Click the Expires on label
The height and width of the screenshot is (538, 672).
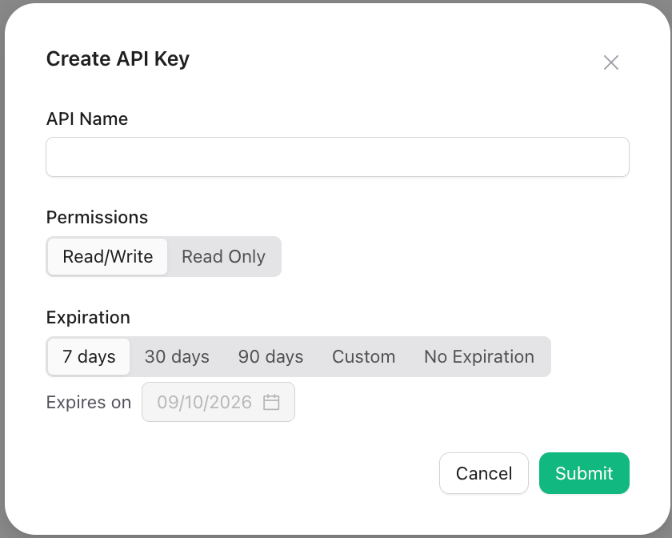click(89, 403)
